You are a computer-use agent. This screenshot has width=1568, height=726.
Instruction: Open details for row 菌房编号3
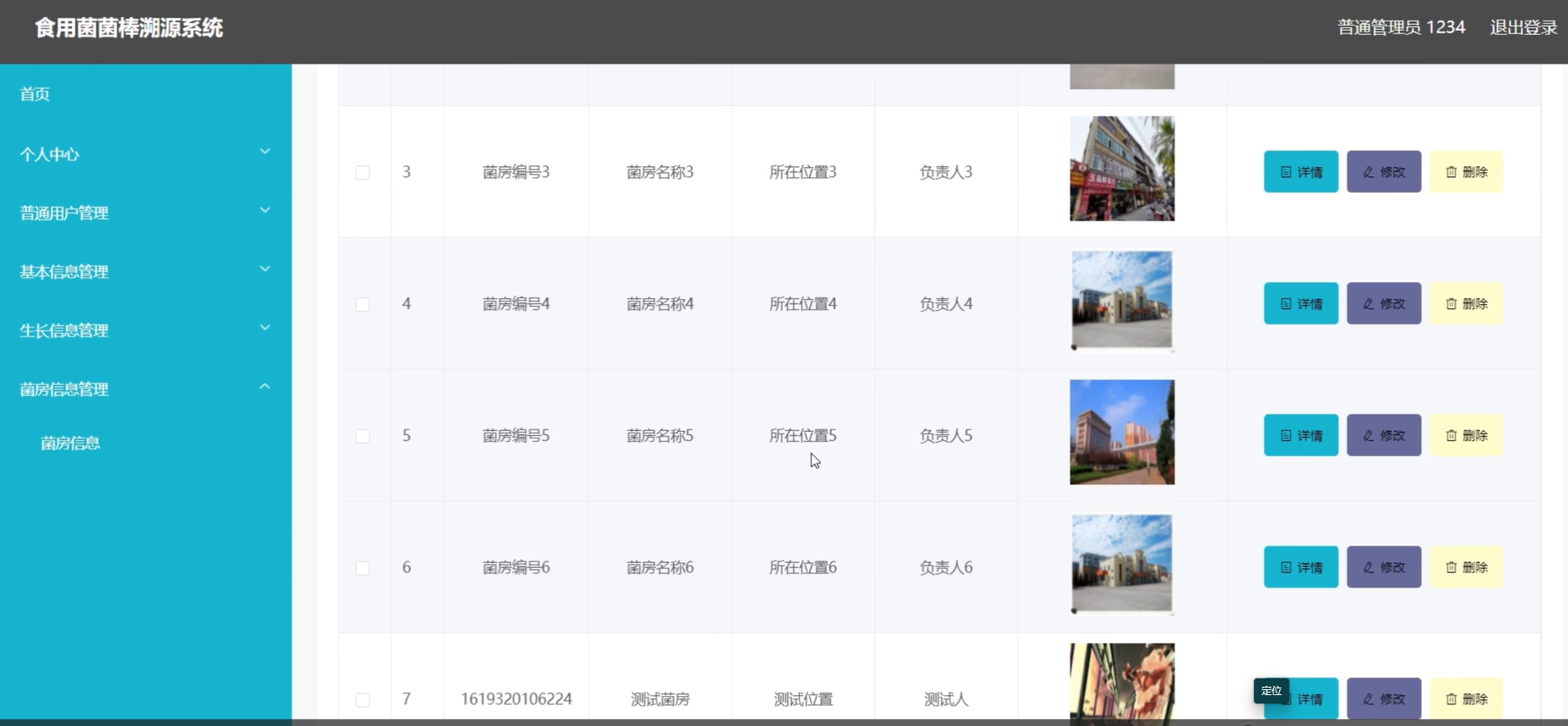1301,171
